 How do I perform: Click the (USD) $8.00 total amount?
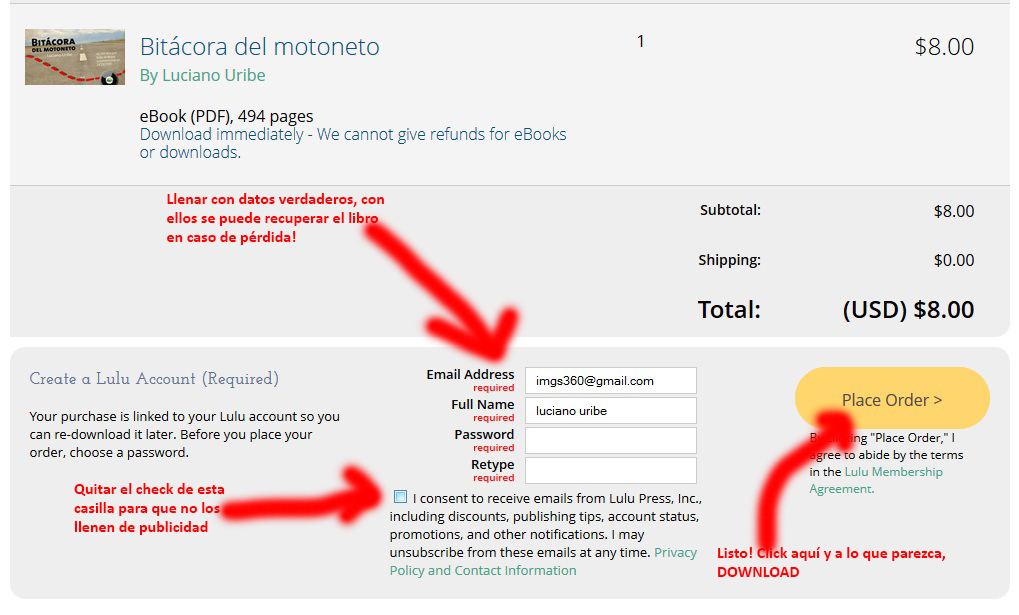(x=908, y=310)
